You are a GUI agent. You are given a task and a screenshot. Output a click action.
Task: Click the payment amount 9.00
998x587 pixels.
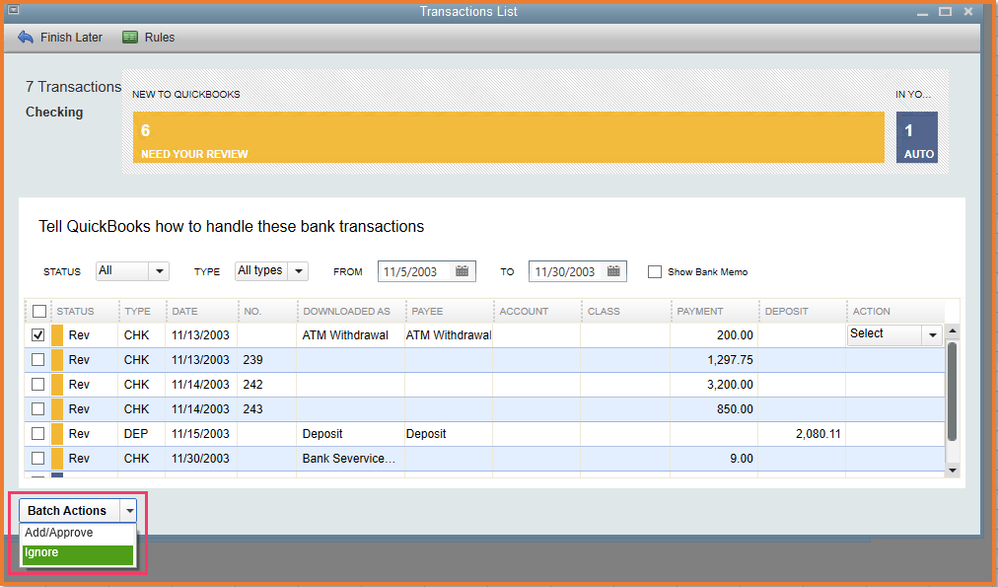click(741, 458)
